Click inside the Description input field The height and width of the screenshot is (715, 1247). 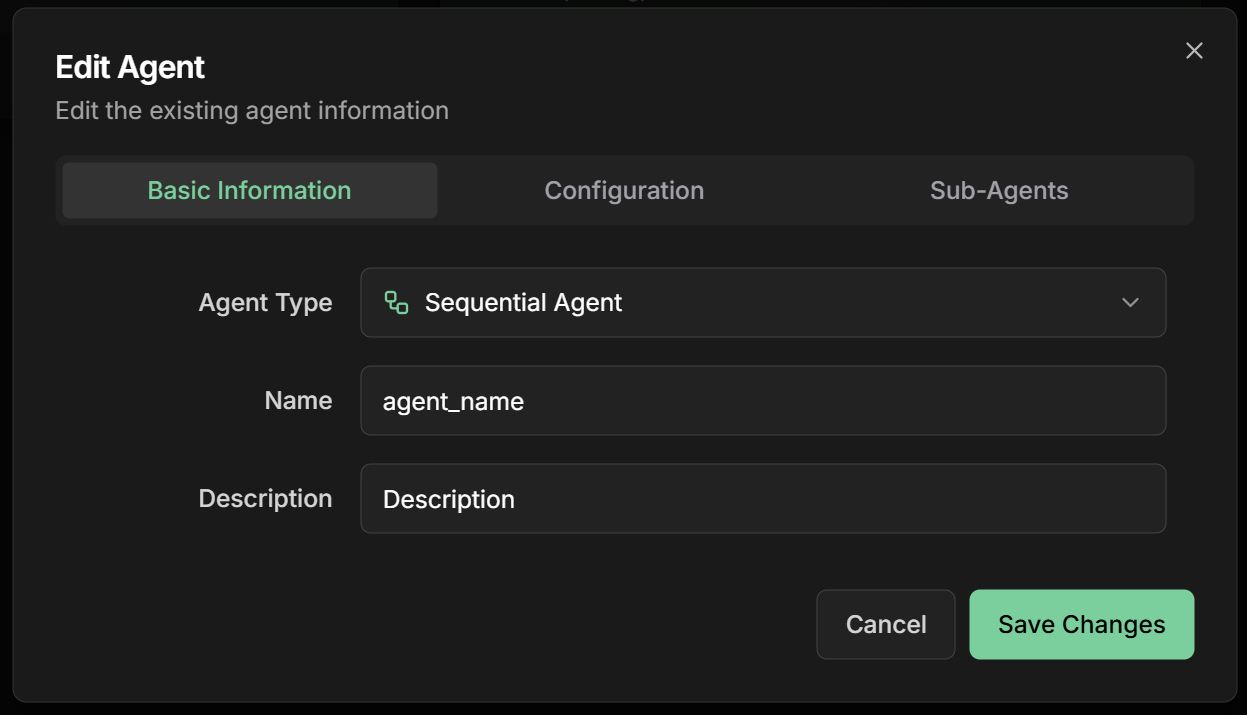pyautogui.click(x=763, y=498)
